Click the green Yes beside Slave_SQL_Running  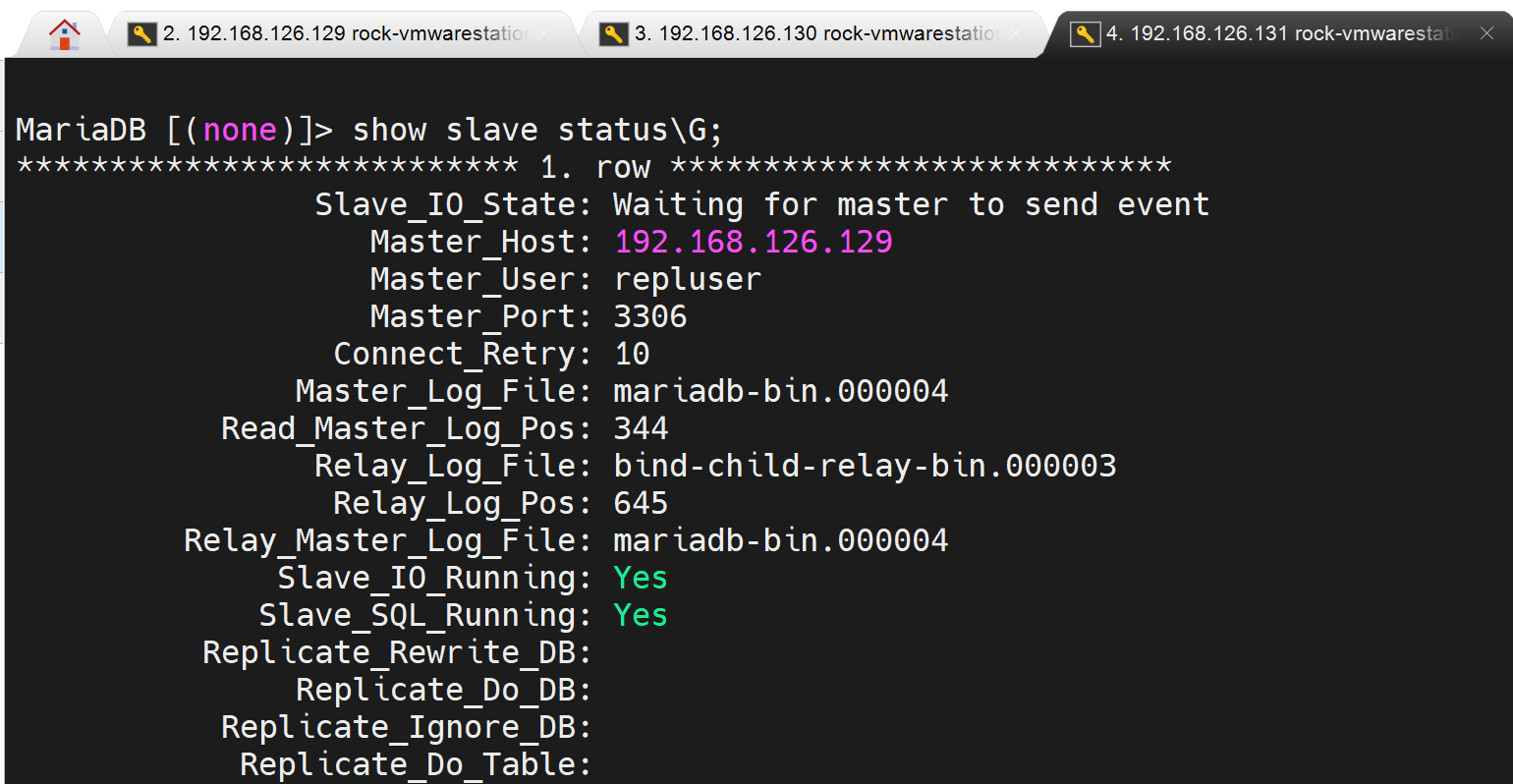tap(640, 615)
